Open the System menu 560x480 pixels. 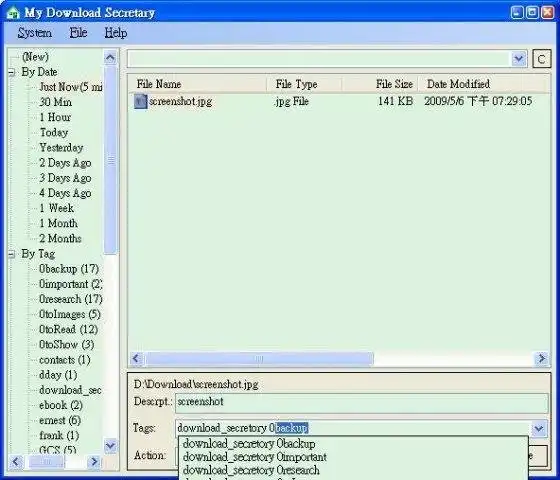(35, 33)
